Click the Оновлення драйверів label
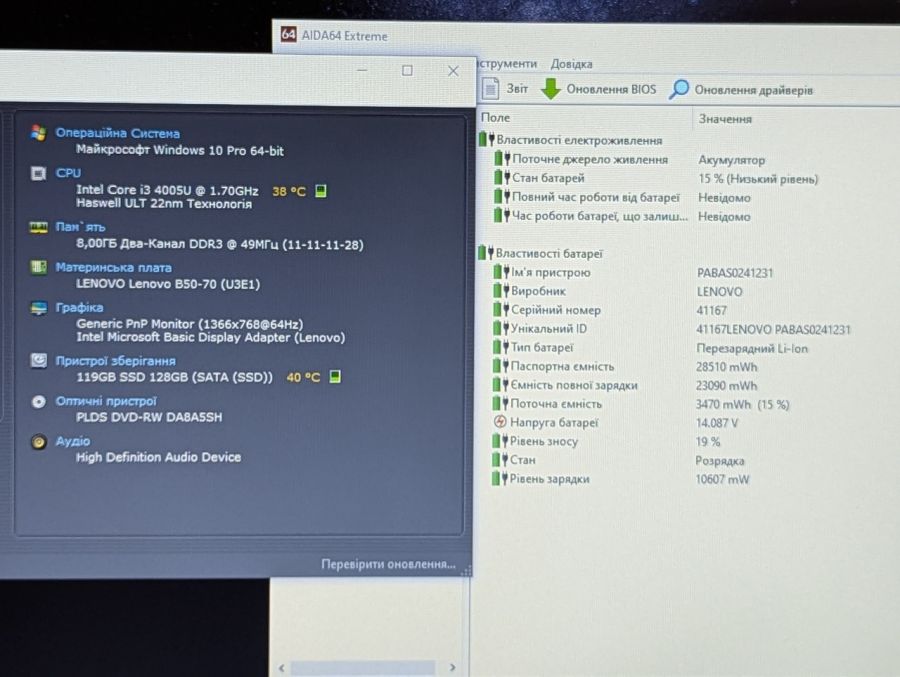The width and height of the screenshot is (900, 677). point(754,90)
